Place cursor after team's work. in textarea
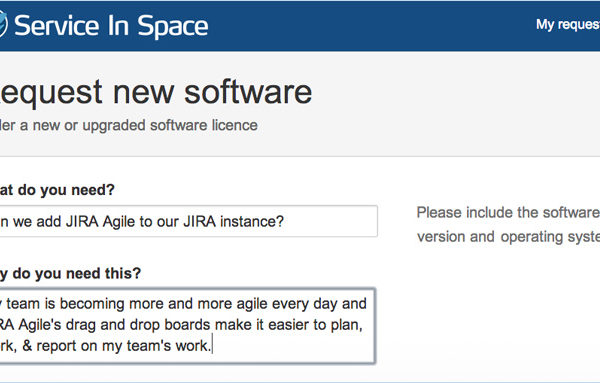 pyautogui.click(x=212, y=346)
